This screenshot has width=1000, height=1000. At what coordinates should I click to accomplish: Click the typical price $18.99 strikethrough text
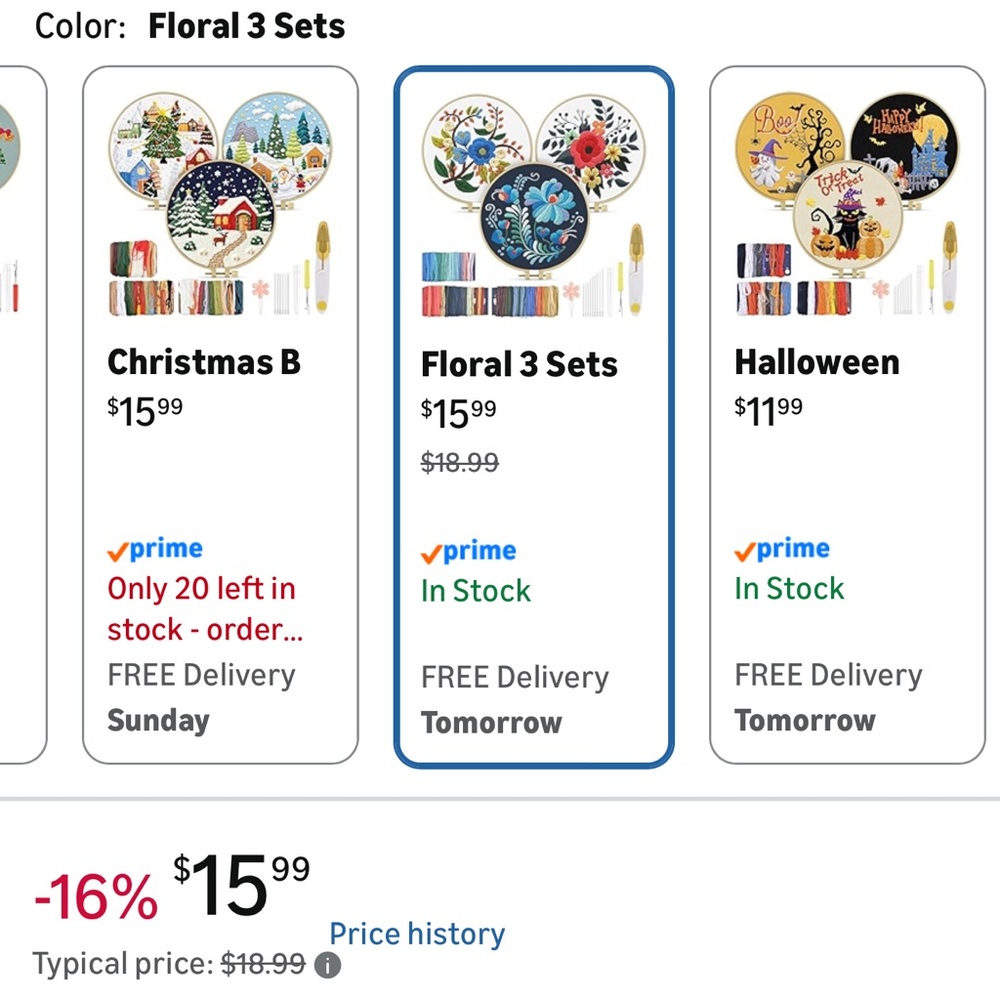pos(263,964)
